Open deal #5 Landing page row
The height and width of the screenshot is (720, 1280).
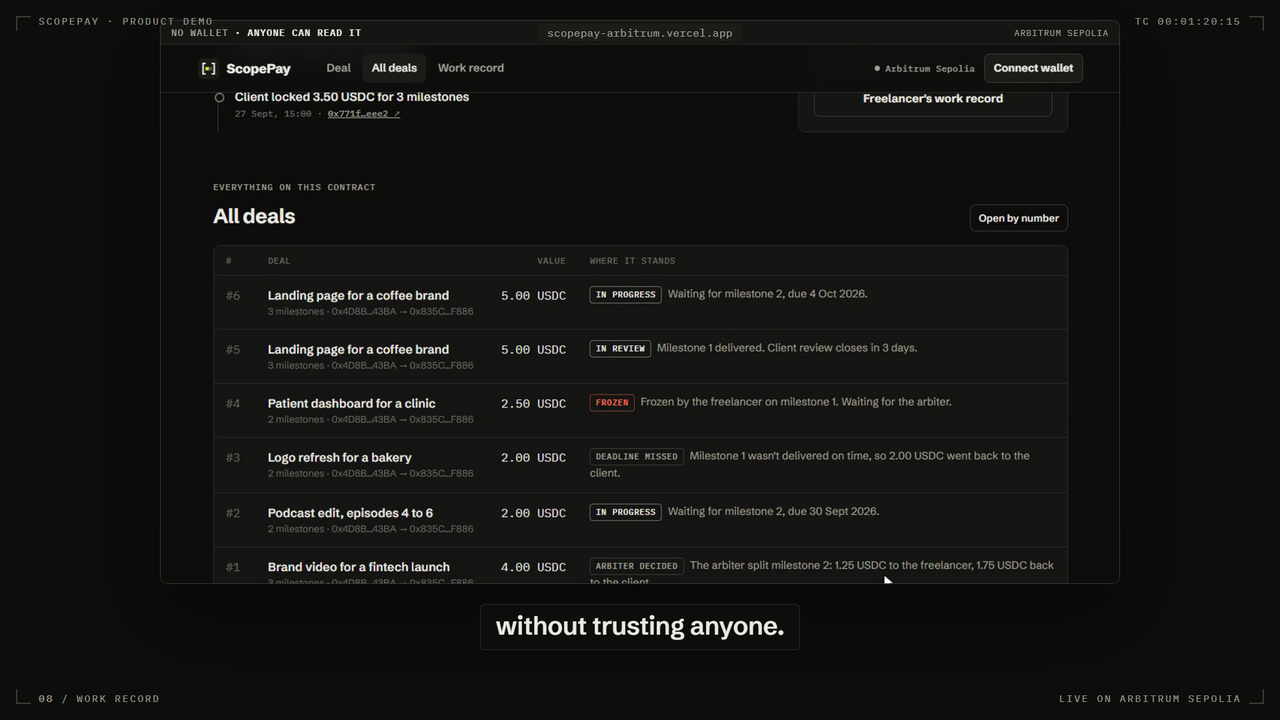[x=640, y=356]
